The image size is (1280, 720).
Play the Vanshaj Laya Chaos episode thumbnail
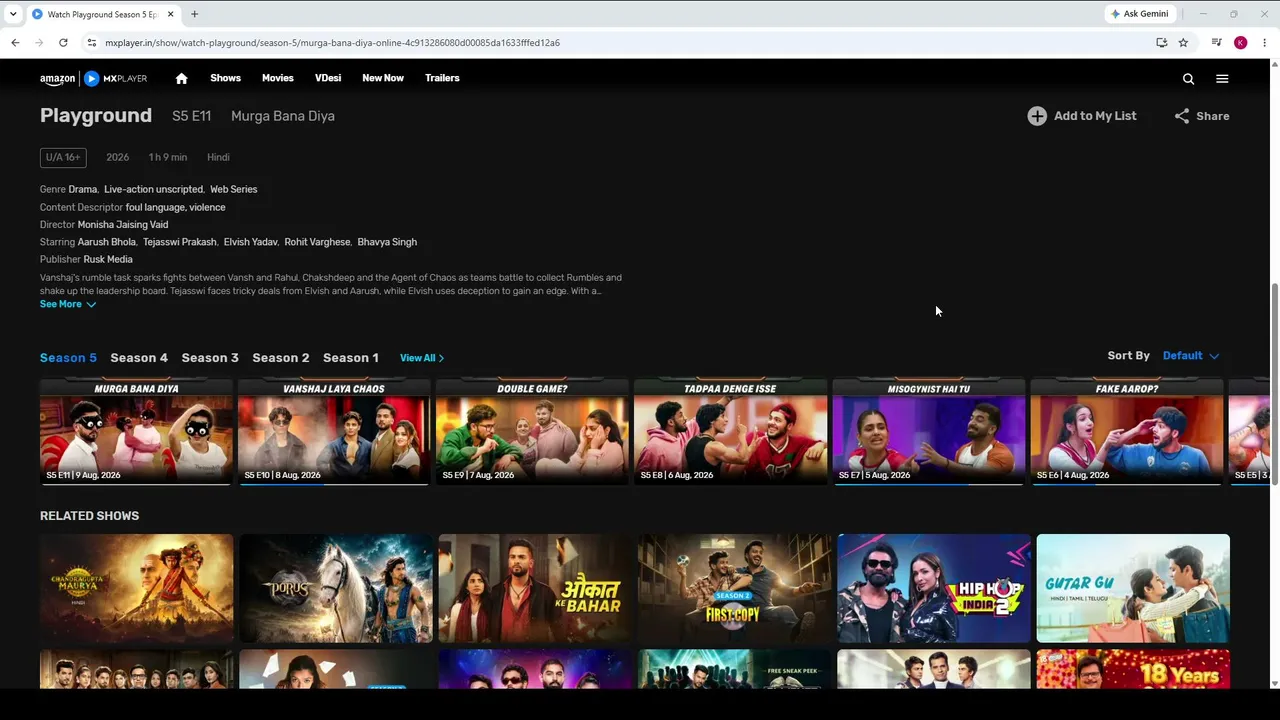[x=334, y=432]
